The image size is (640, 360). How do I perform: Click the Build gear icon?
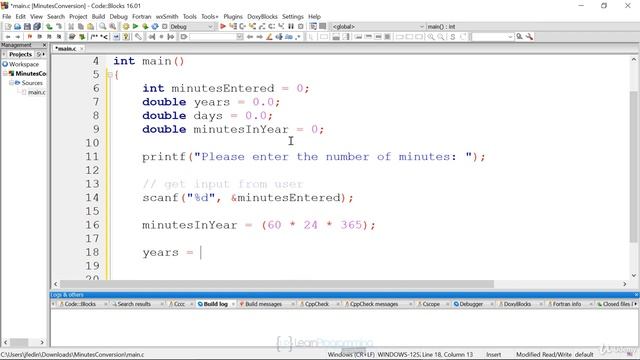(126, 27)
